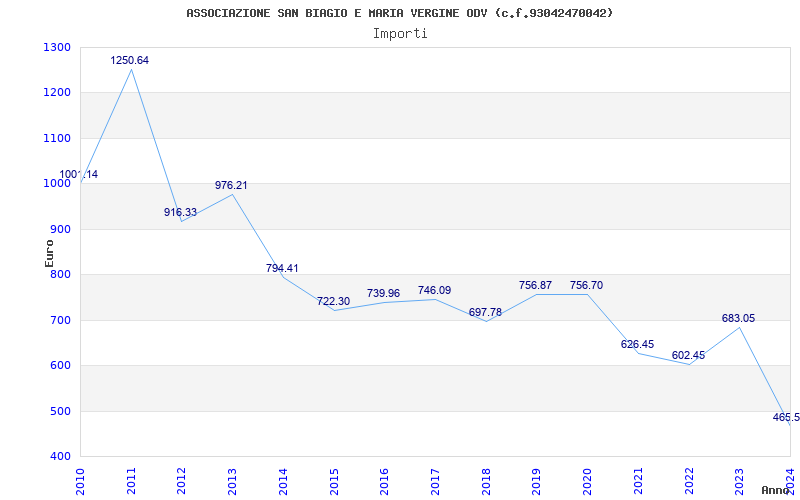Click the 976.21 value label
The height and width of the screenshot is (500, 800).
pos(231,185)
